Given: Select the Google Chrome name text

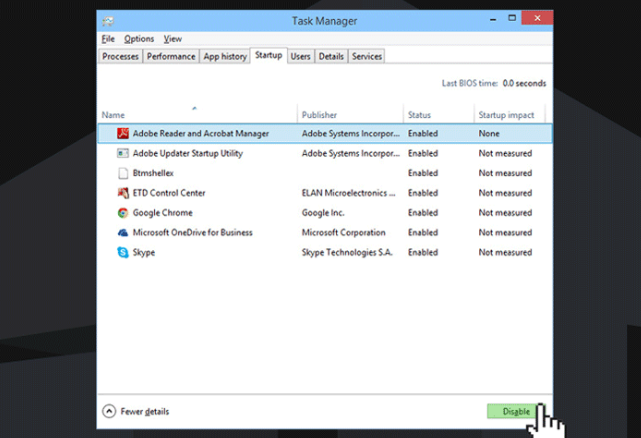Looking at the screenshot, I should (x=162, y=213).
